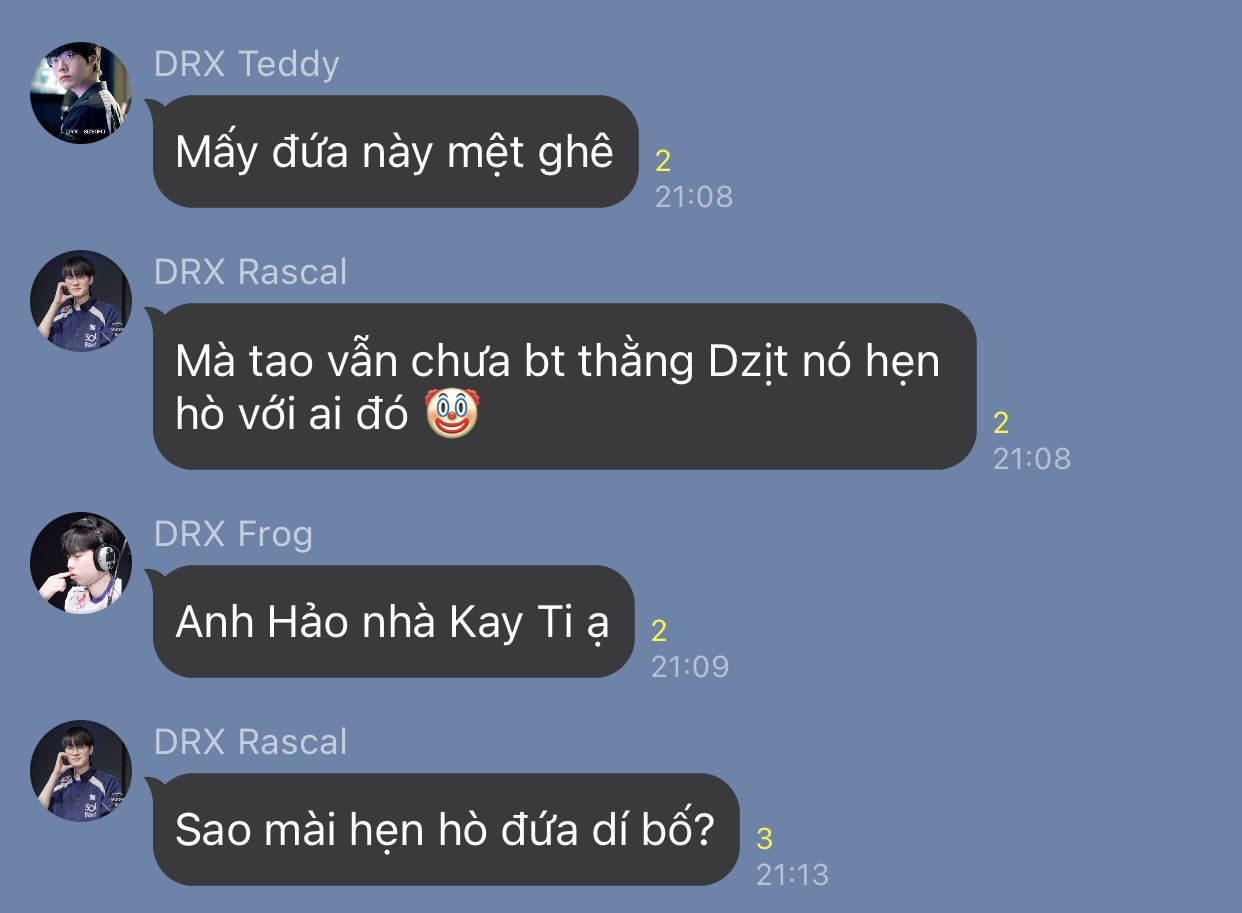1242x913 pixels.
Task: Tap DRX Rascal's avatar beside 'Sao mài hẹn hò' message
Action: [81, 771]
